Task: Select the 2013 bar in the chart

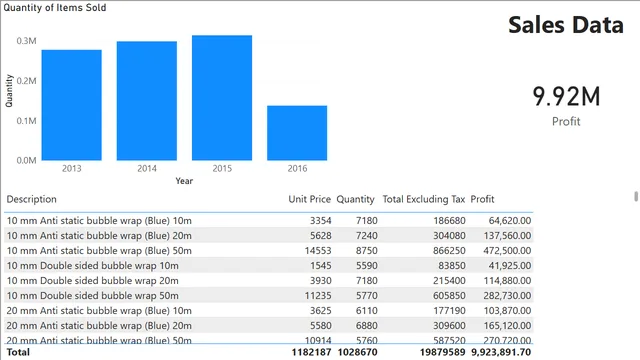Action: click(x=71, y=105)
